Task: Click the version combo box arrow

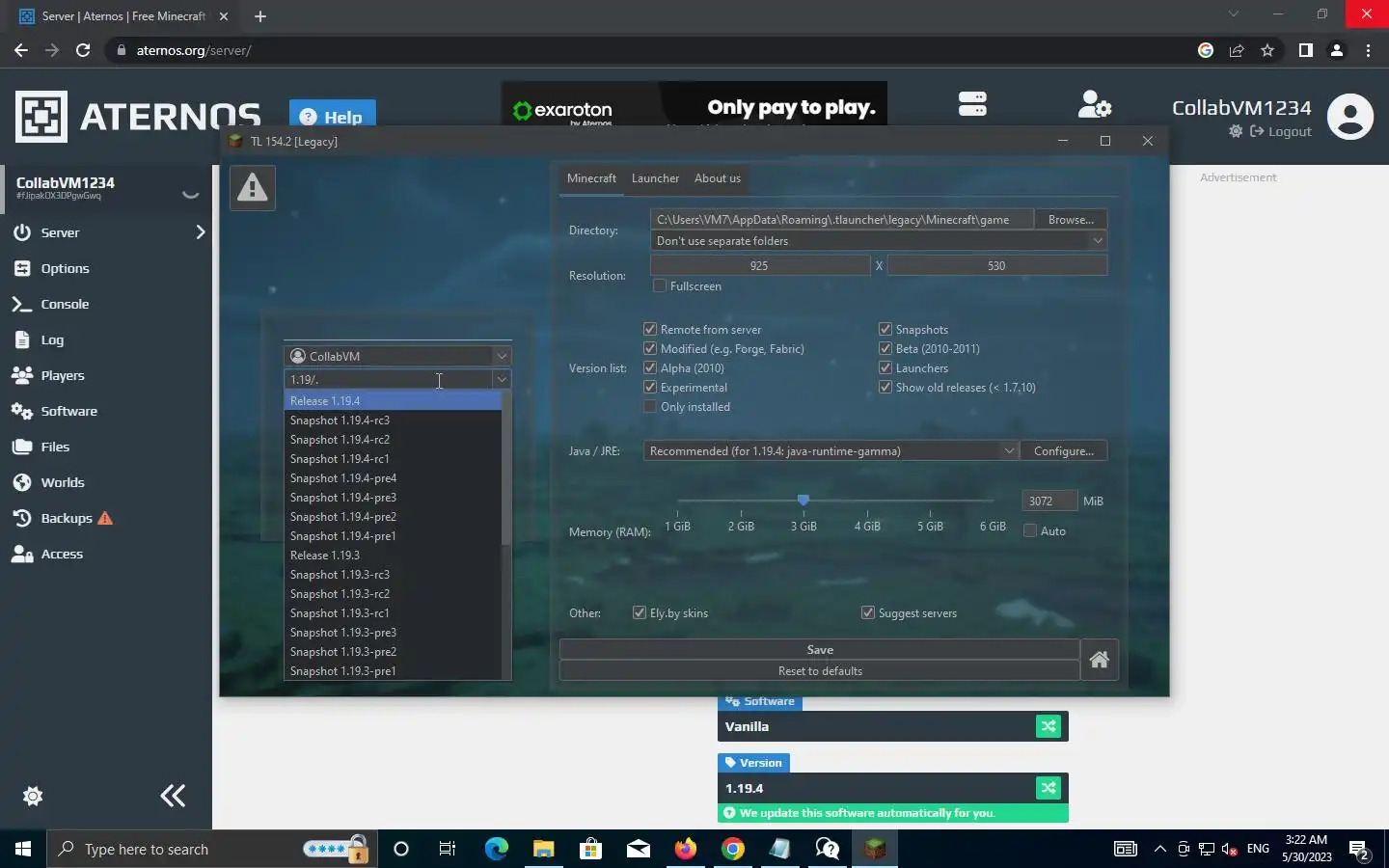Action: 502,379
